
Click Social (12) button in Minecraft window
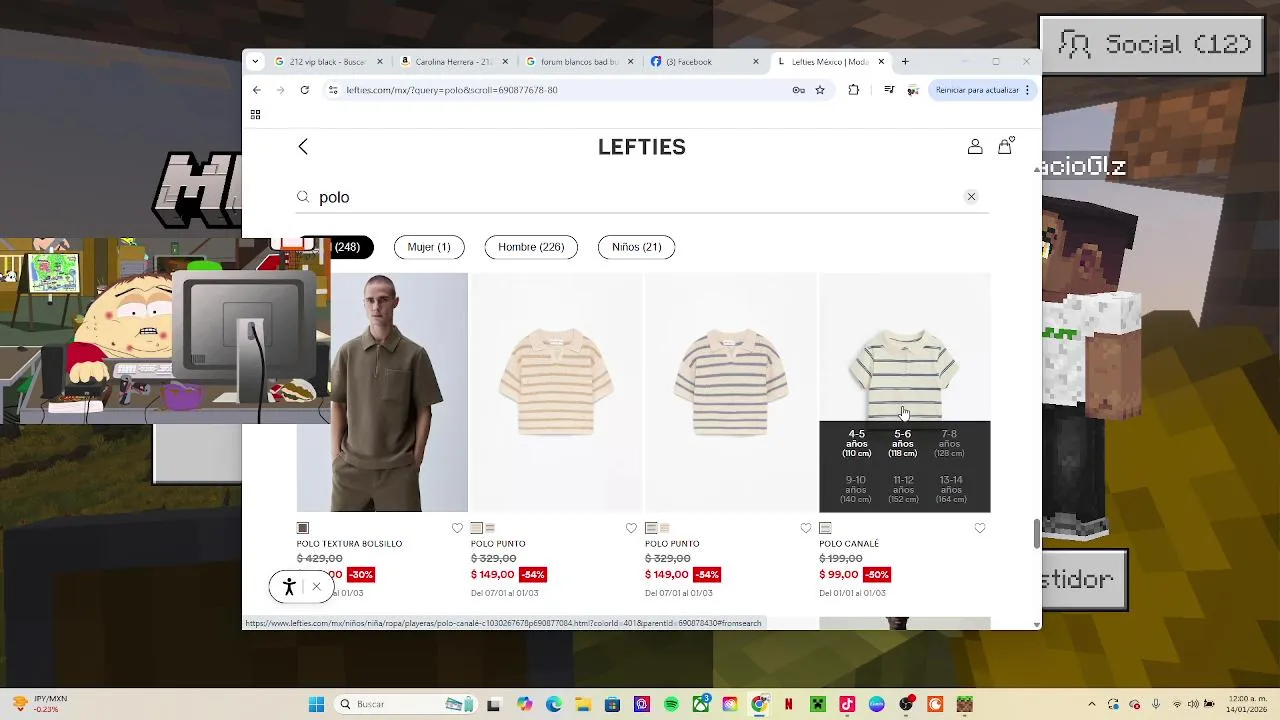1152,45
